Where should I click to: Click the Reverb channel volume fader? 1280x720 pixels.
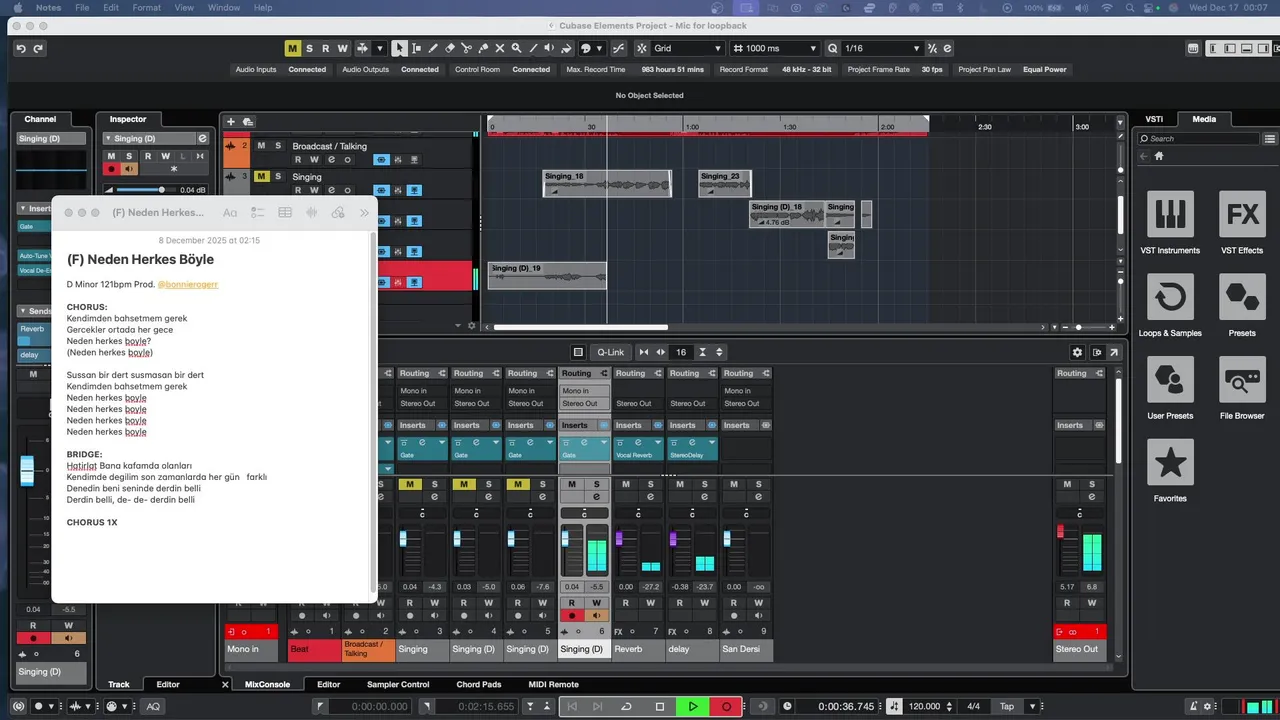619,539
